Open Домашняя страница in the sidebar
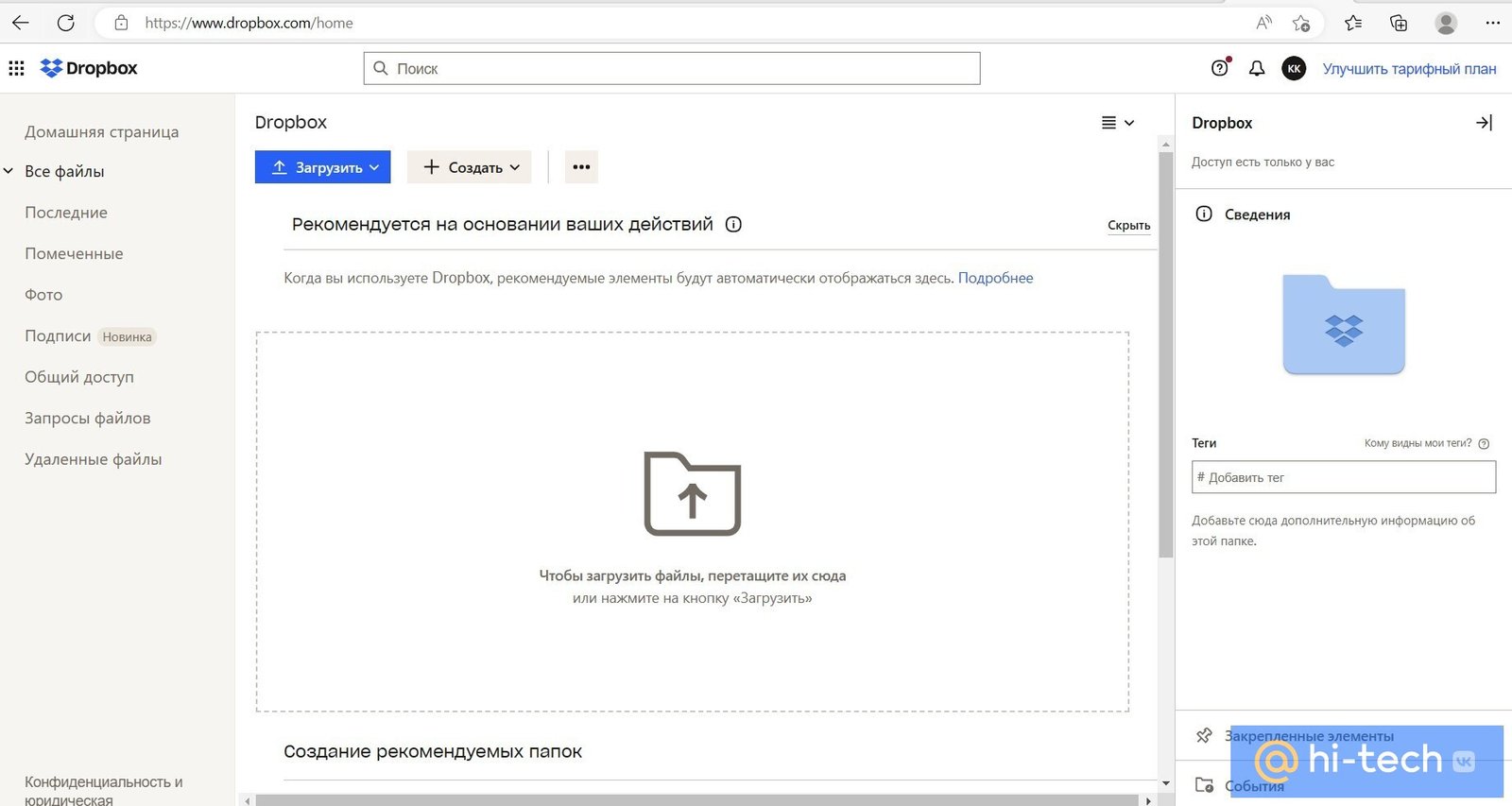Viewport: 1512px width, 806px height. tap(101, 131)
